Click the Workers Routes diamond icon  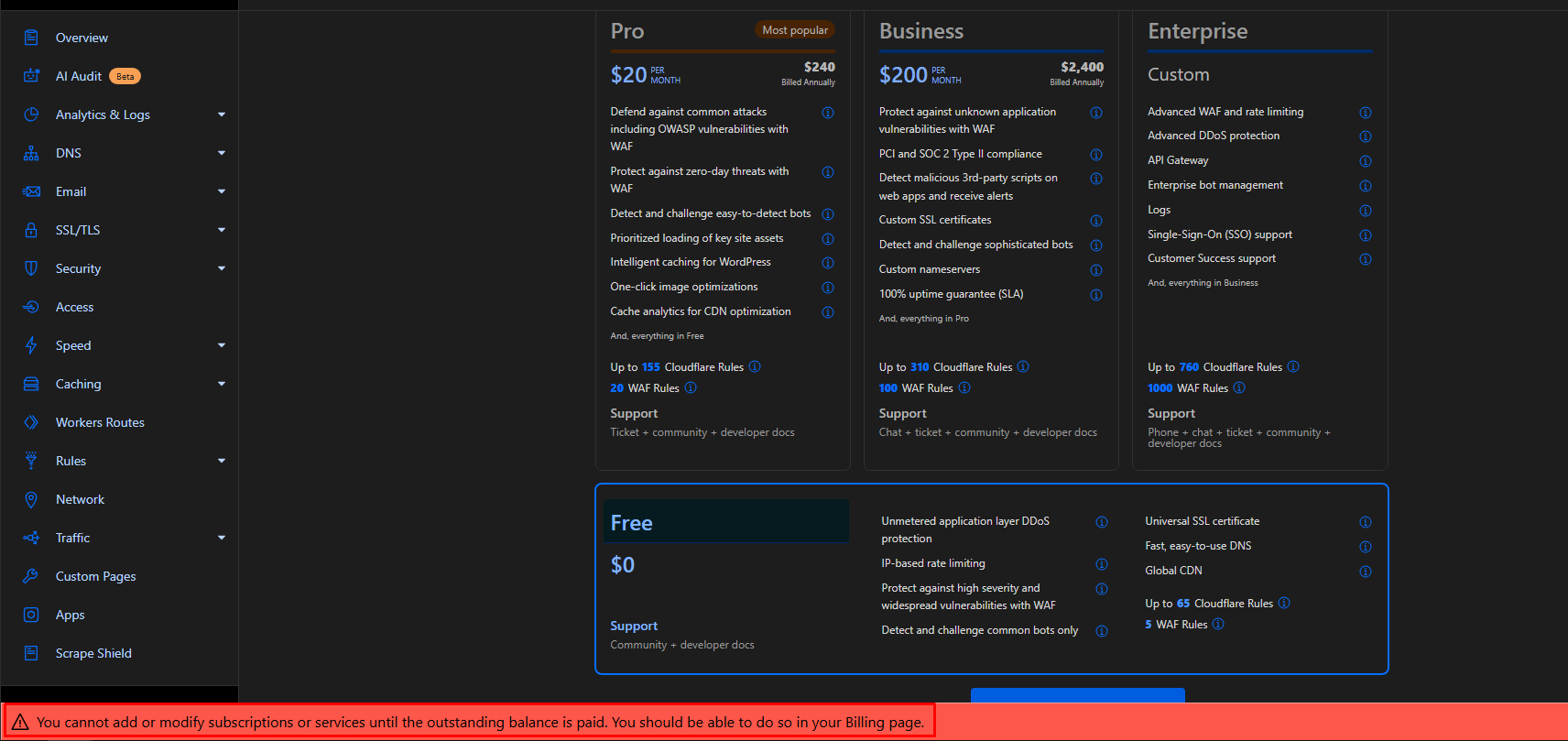coord(31,422)
